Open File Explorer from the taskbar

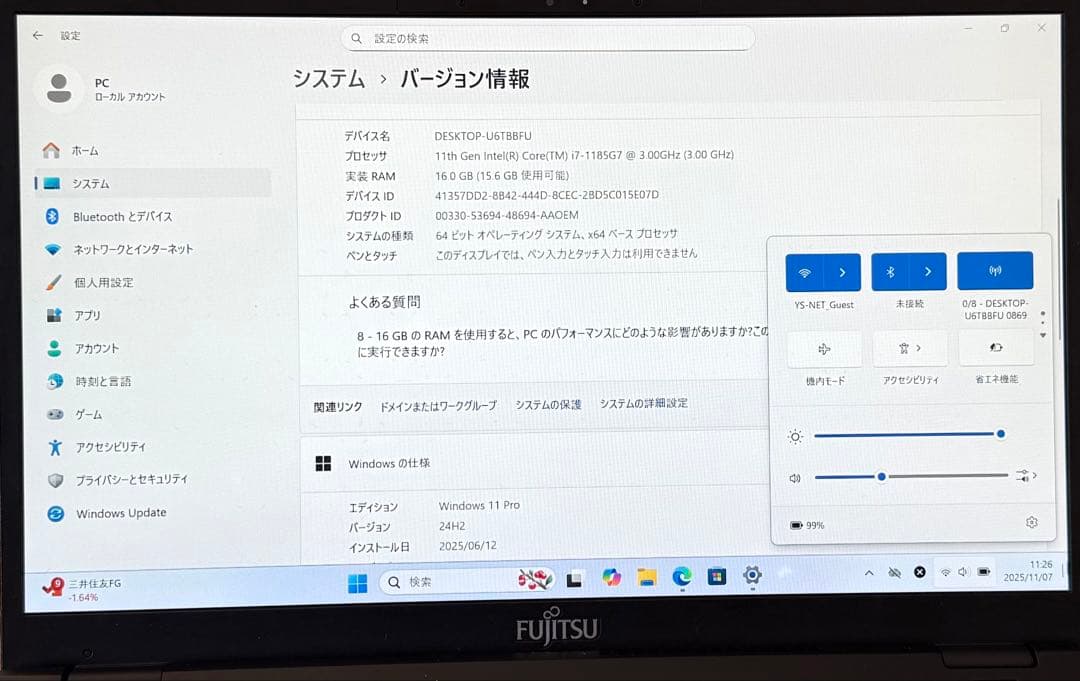pyautogui.click(x=646, y=577)
